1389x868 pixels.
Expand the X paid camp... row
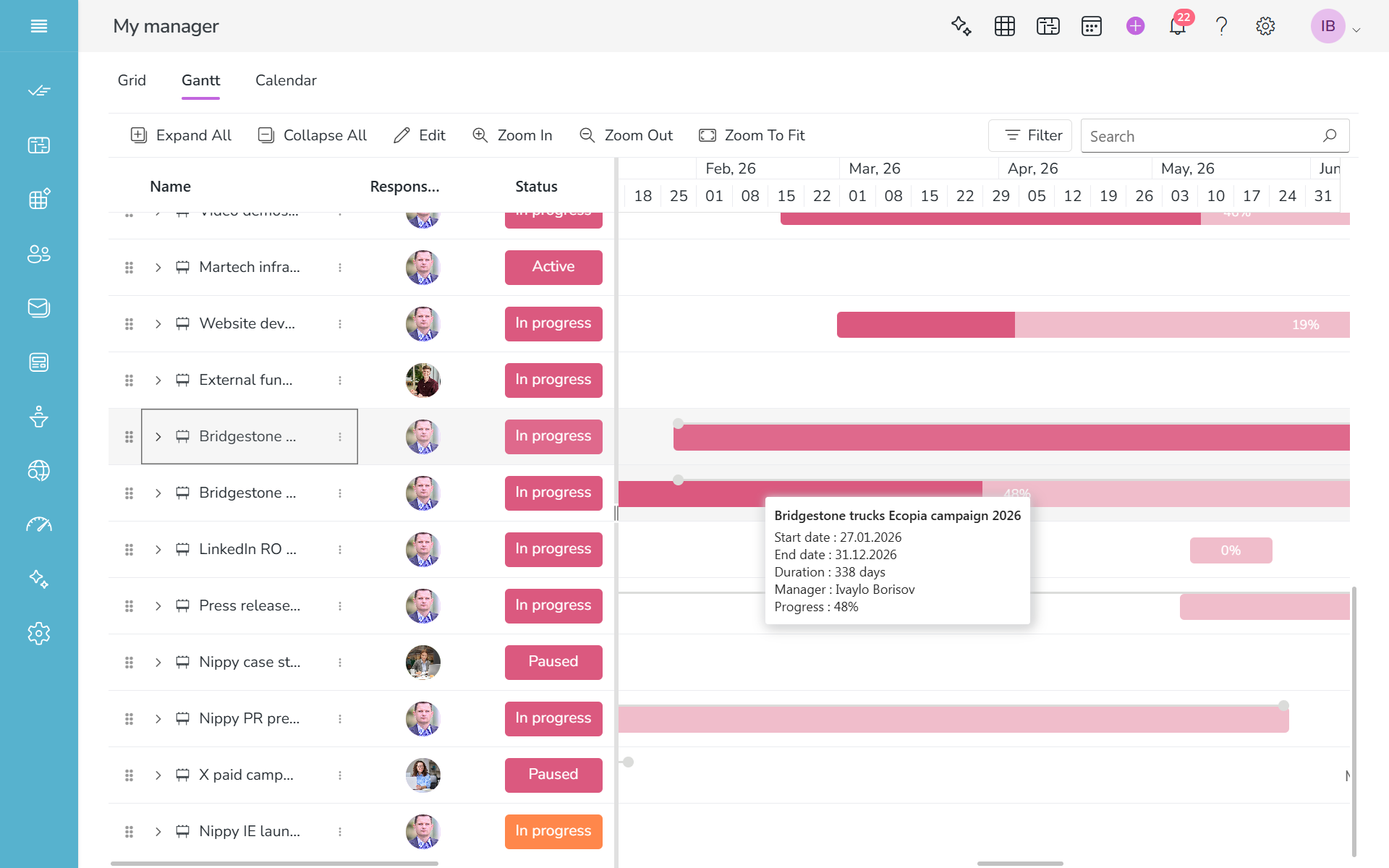point(158,775)
